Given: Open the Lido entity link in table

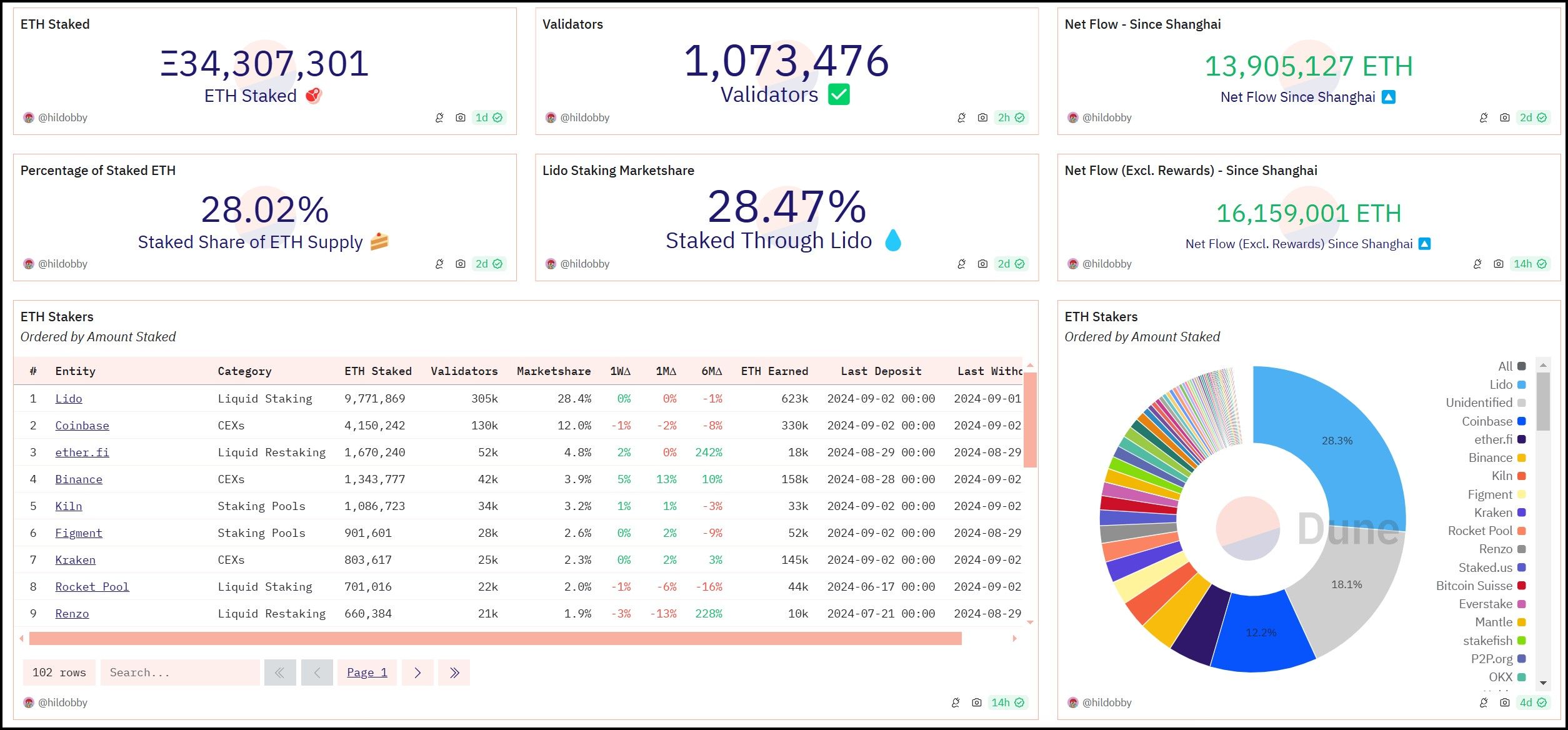Looking at the screenshot, I should point(69,399).
